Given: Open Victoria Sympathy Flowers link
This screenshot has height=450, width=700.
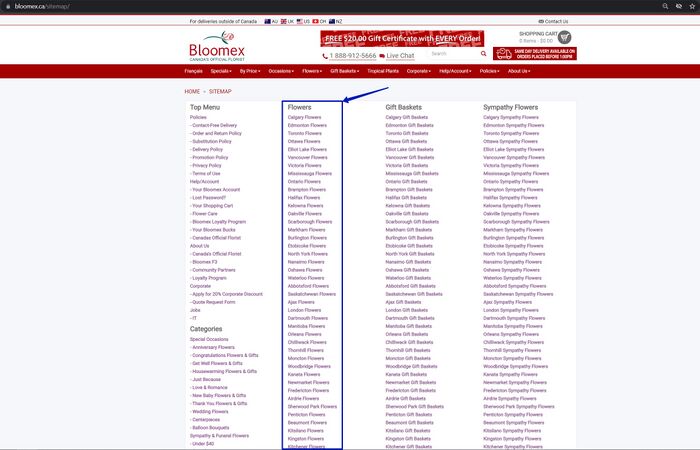Looking at the screenshot, I should pos(511,166).
